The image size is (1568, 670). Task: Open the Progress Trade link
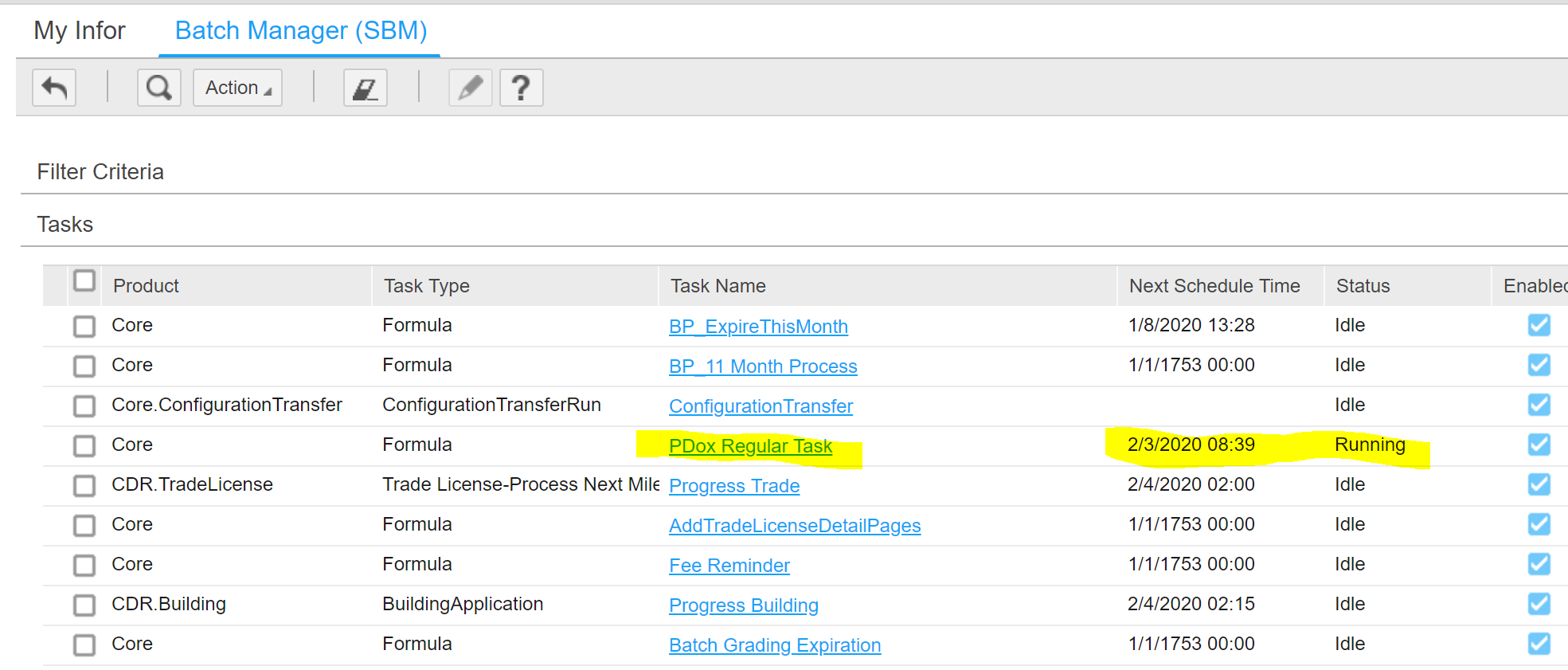[734, 486]
